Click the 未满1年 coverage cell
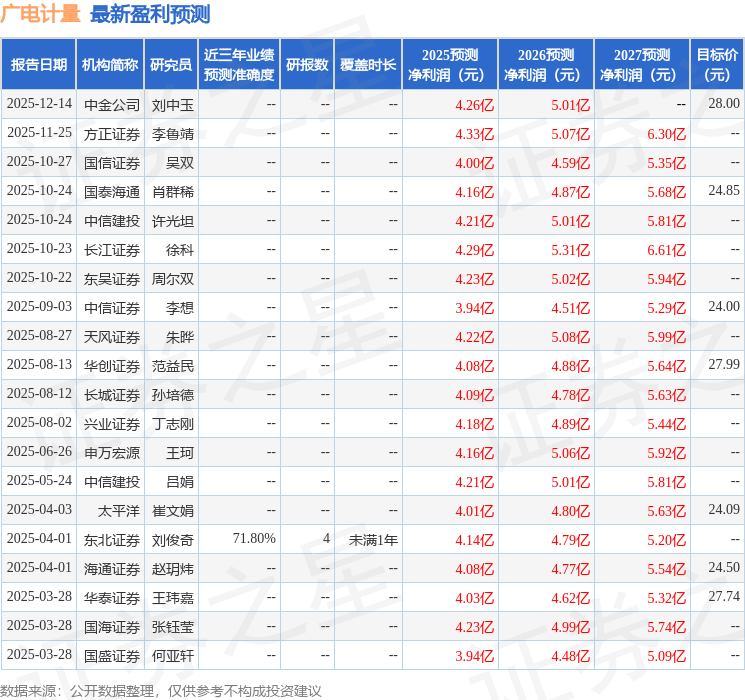Viewport: 745px width, 700px height. pyautogui.click(x=373, y=540)
